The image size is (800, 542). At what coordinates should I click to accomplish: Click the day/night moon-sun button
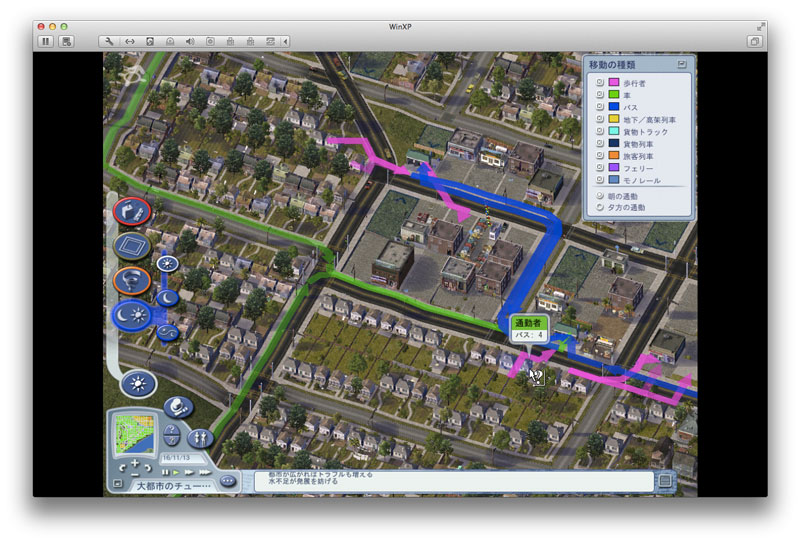(x=131, y=315)
